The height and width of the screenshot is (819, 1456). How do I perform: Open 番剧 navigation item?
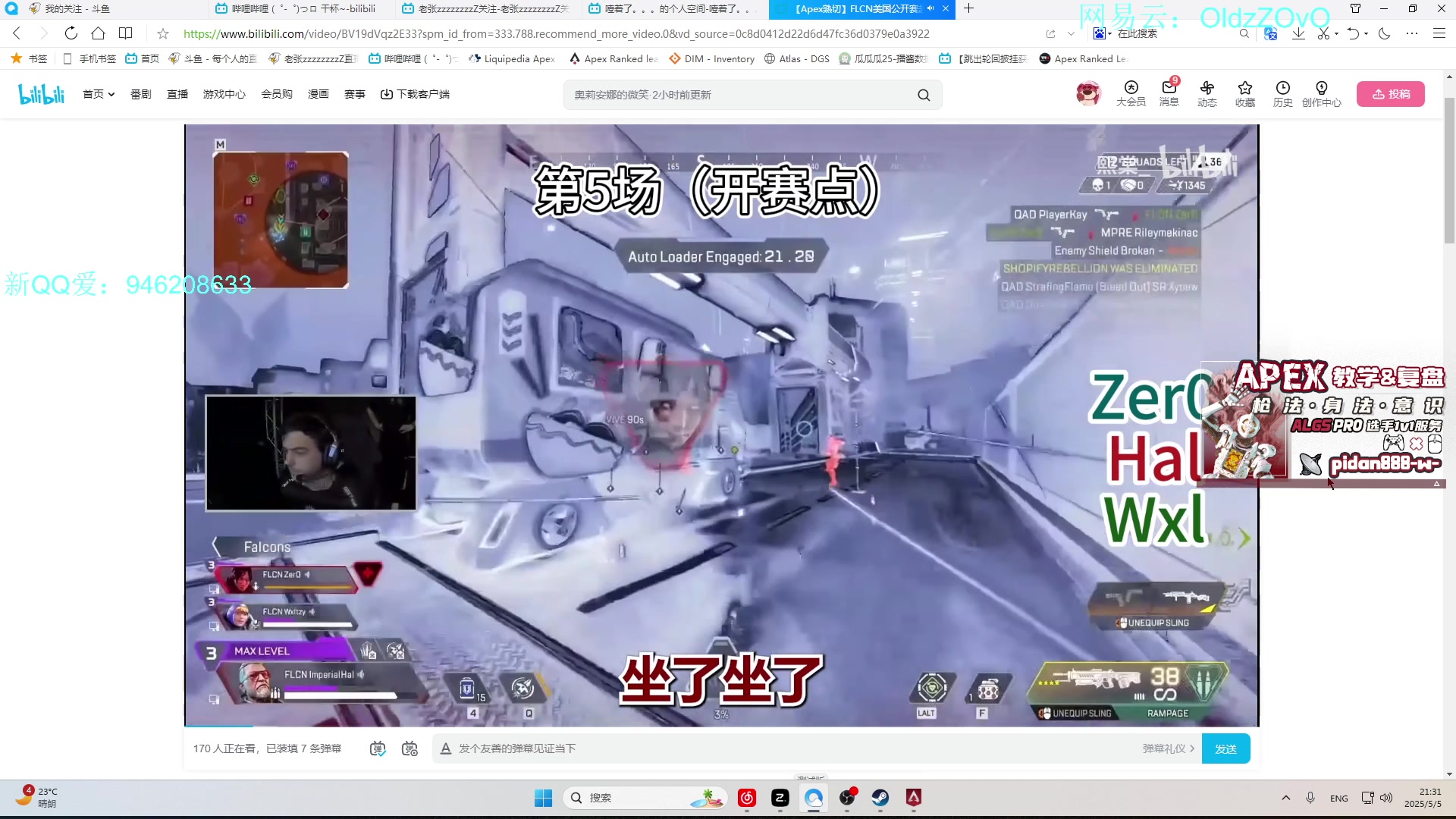click(140, 94)
